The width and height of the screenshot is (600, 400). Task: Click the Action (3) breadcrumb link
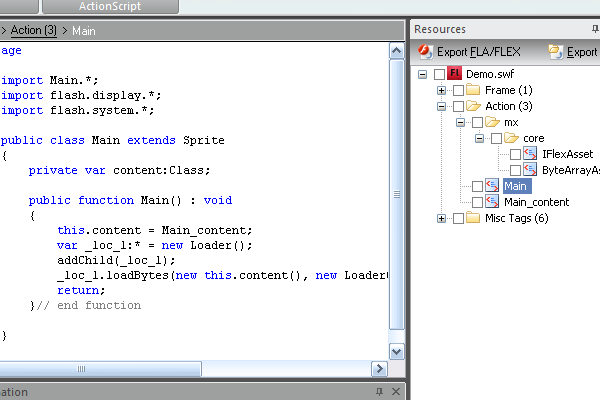pos(33,30)
